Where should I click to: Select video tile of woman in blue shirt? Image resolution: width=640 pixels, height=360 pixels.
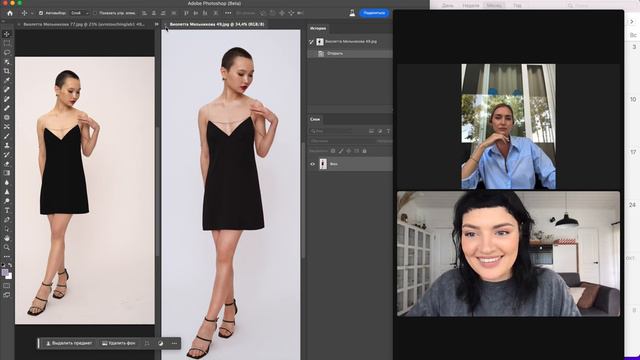[508, 127]
